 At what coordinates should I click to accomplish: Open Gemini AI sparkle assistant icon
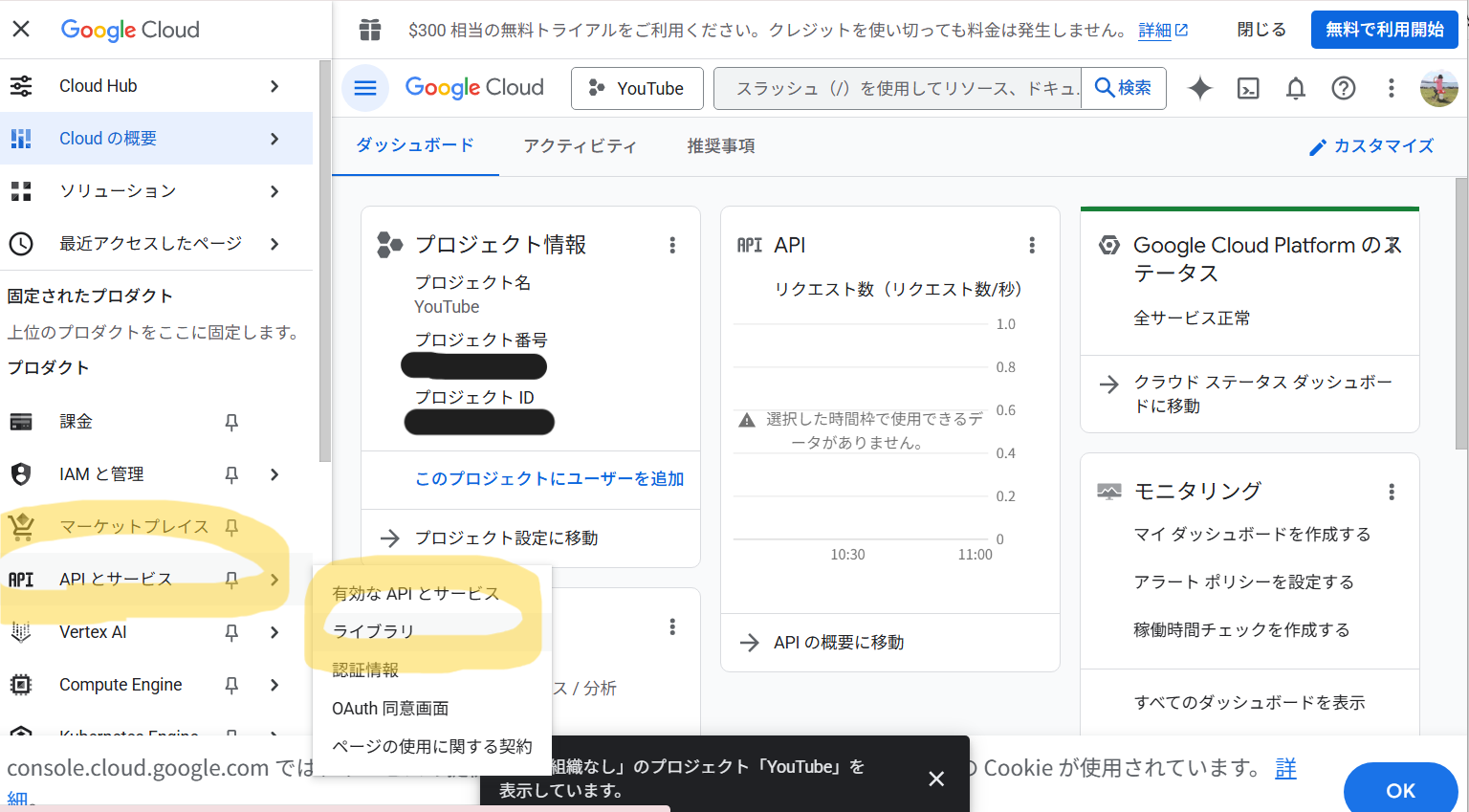(x=1199, y=88)
